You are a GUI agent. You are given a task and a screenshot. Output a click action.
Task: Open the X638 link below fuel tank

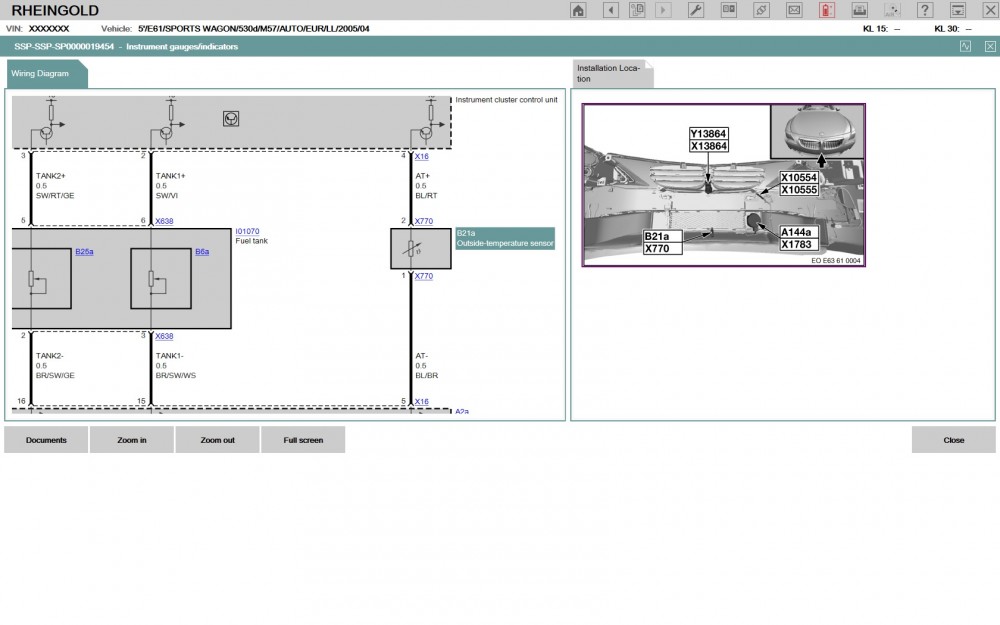click(164, 336)
